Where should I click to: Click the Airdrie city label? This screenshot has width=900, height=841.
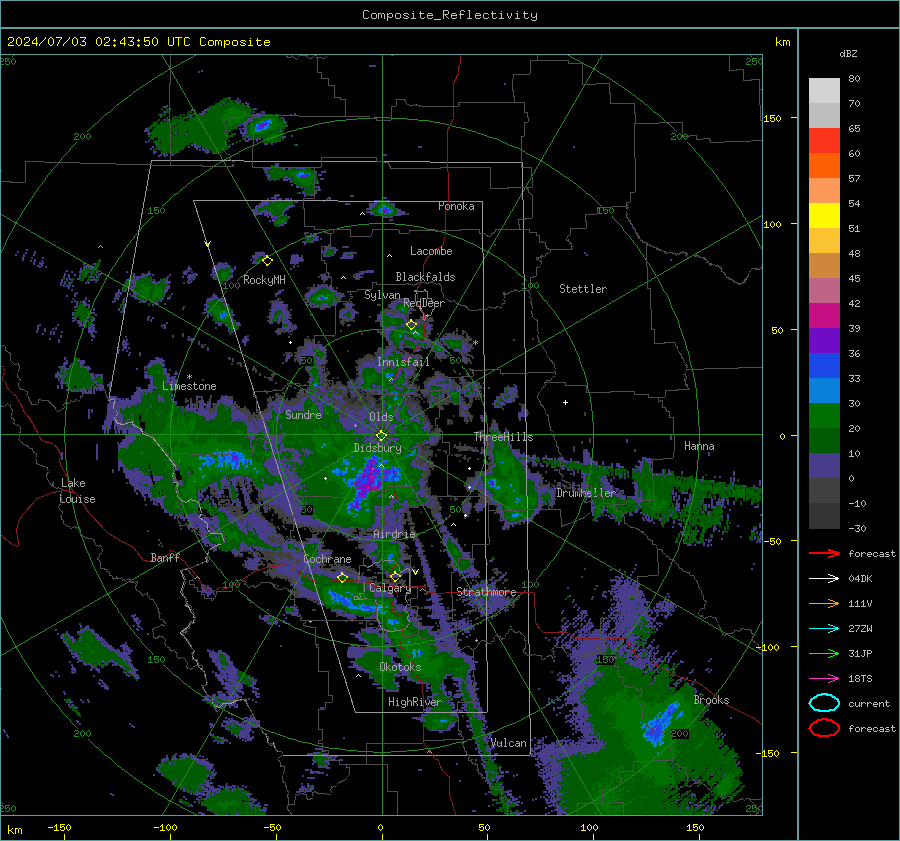click(x=394, y=534)
